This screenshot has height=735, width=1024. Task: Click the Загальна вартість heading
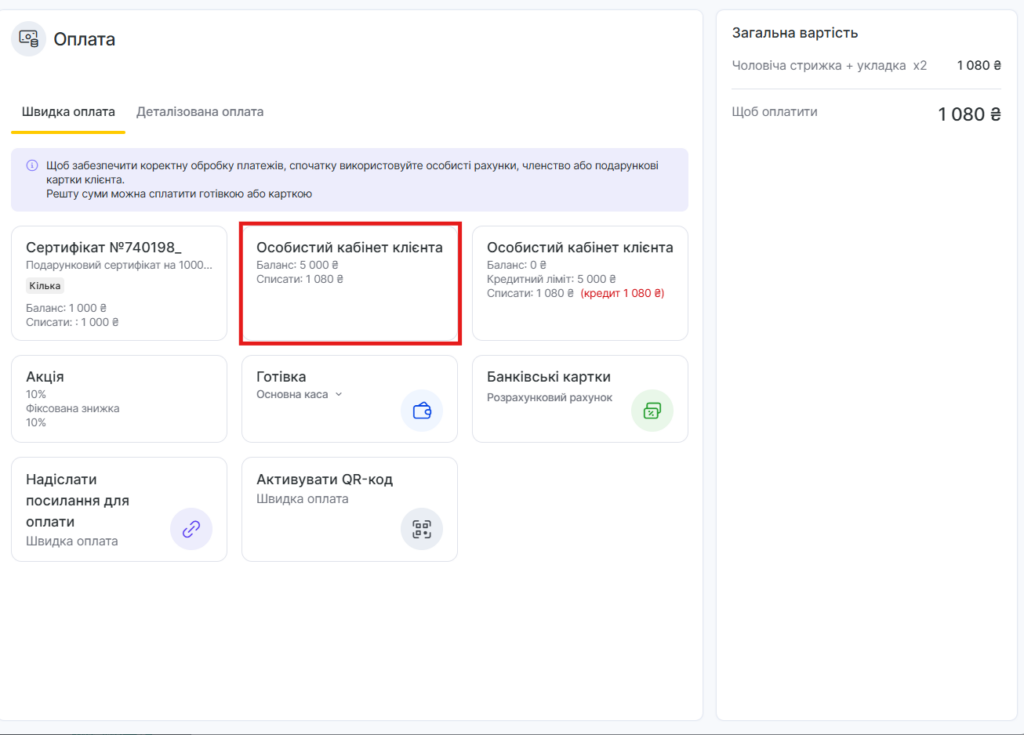pyautogui.click(x=795, y=33)
